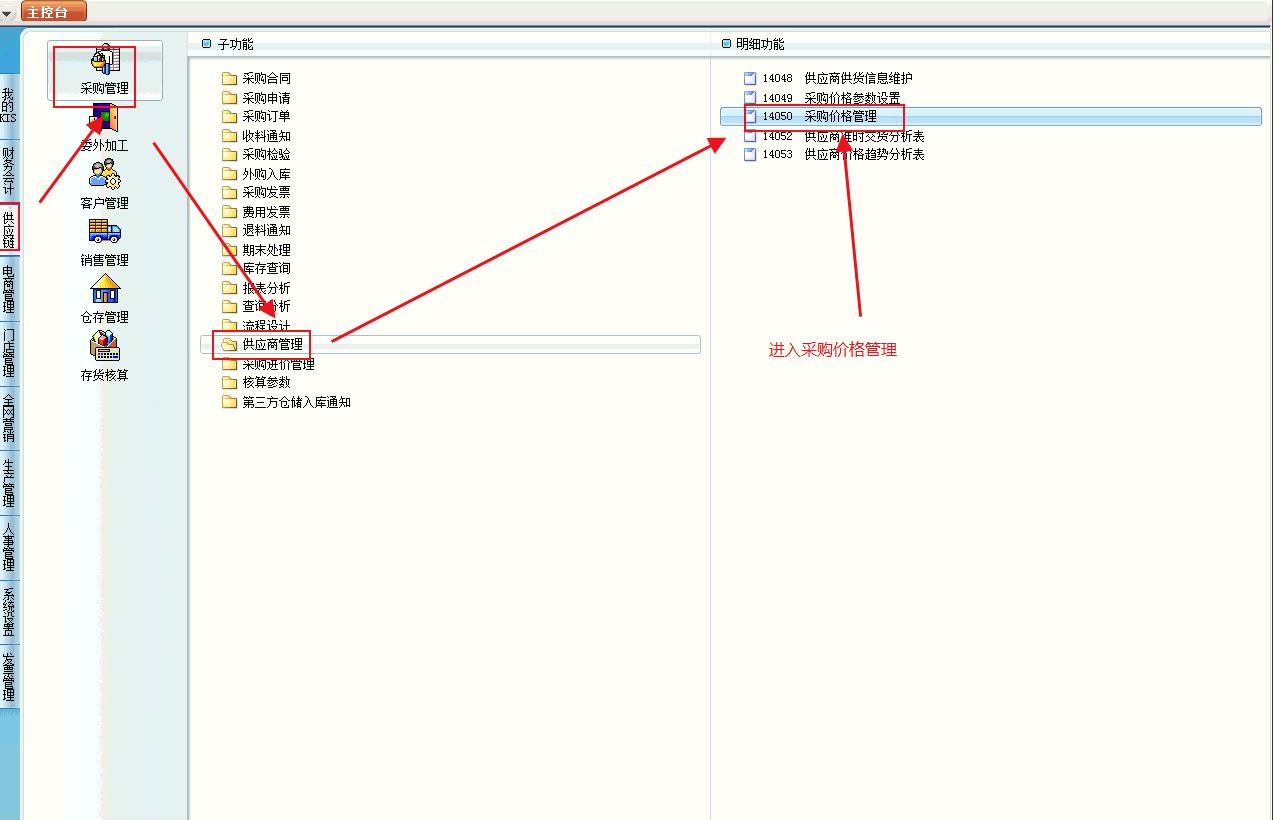1273x820 pixels.
Task: Open 14053 供应商价格趋势分析表
Action: click(834, 154)
